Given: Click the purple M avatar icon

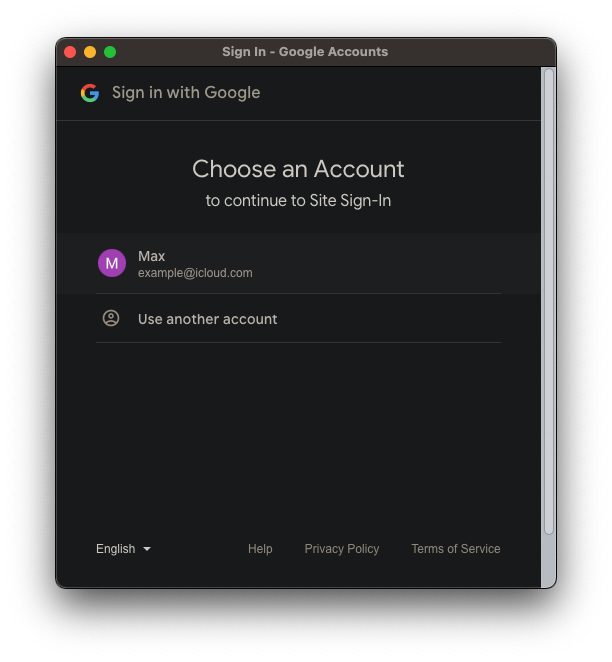Looking at the screenshot, I should (112, 263).
